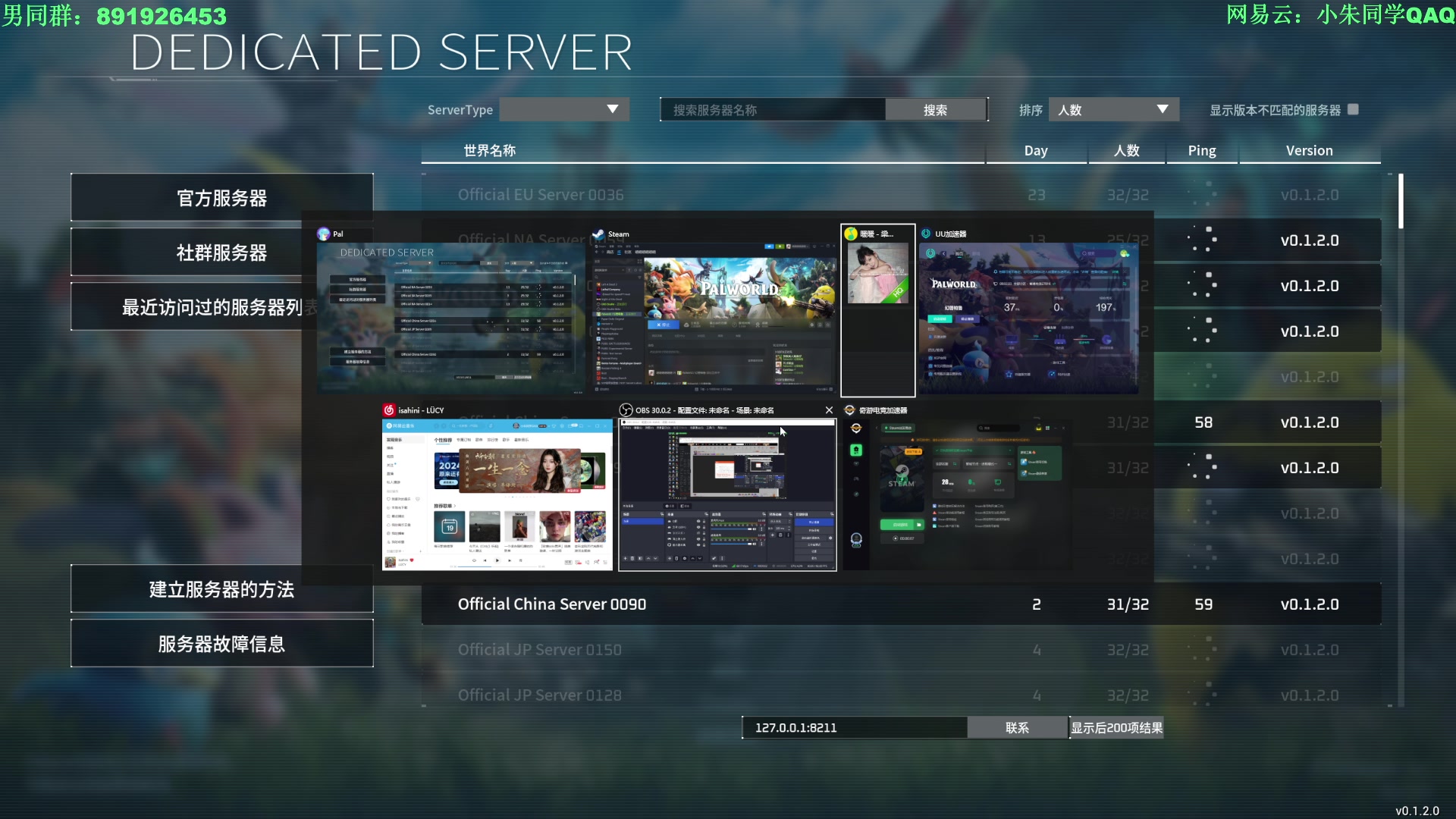Select Official JP Server 0150 row
This screenshot has width=1456, height=819.
point(901,650)
